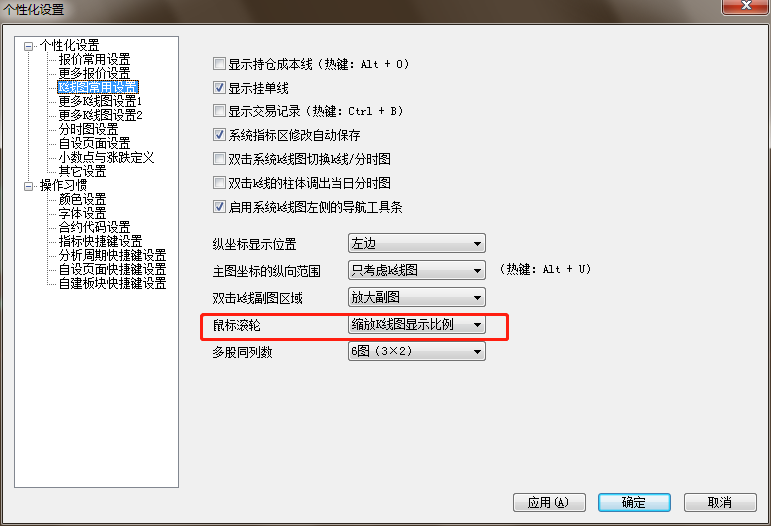Open 鼠标滚轮 dropdown
The width and height of the screenshot is (771, 526).
coord(416,324)
